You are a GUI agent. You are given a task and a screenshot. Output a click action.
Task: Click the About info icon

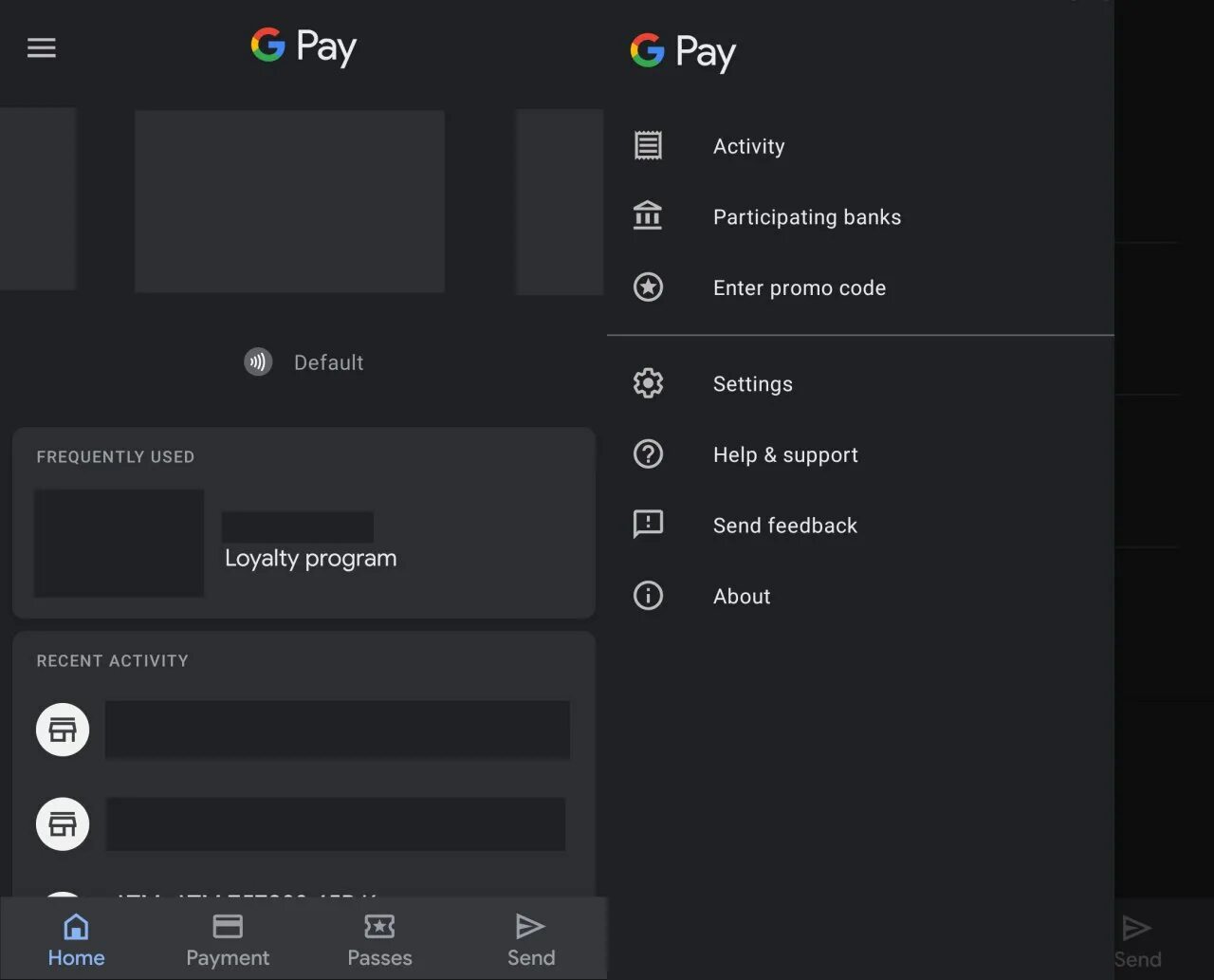pos(648,596)
